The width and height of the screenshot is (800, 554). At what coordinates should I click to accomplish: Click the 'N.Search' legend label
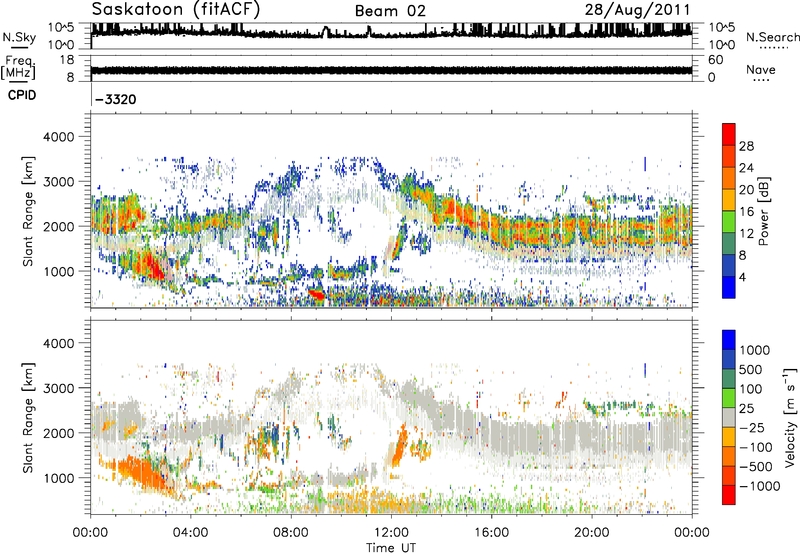coord(772,37)
